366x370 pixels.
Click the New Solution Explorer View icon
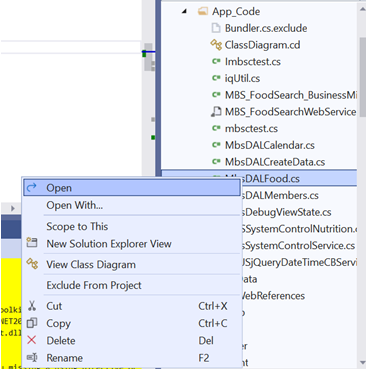(32, 242)
